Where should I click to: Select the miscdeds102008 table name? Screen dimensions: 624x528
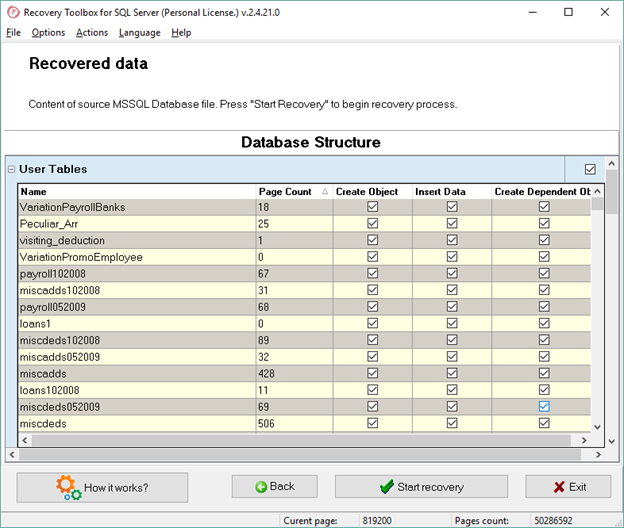(60, 341)
